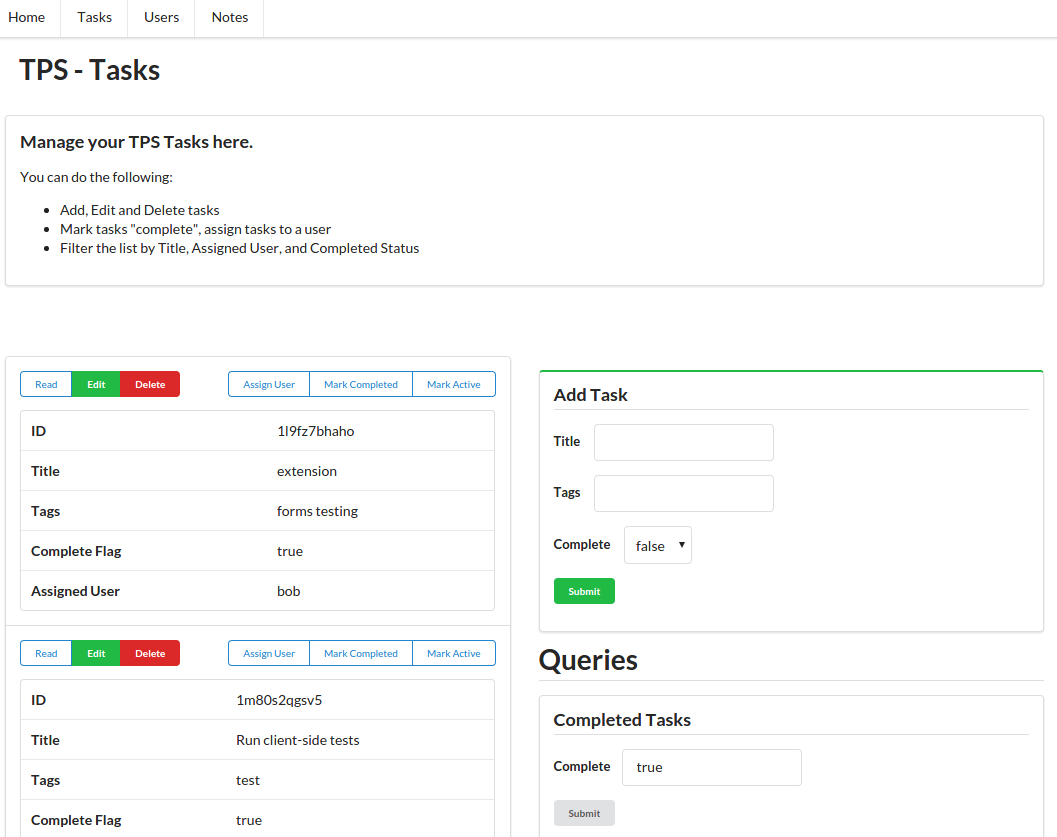Image resolution: width=1057 pixels, height=837 pixels.
Task: Click Read for the extension task
Action: tap(46, 384)
